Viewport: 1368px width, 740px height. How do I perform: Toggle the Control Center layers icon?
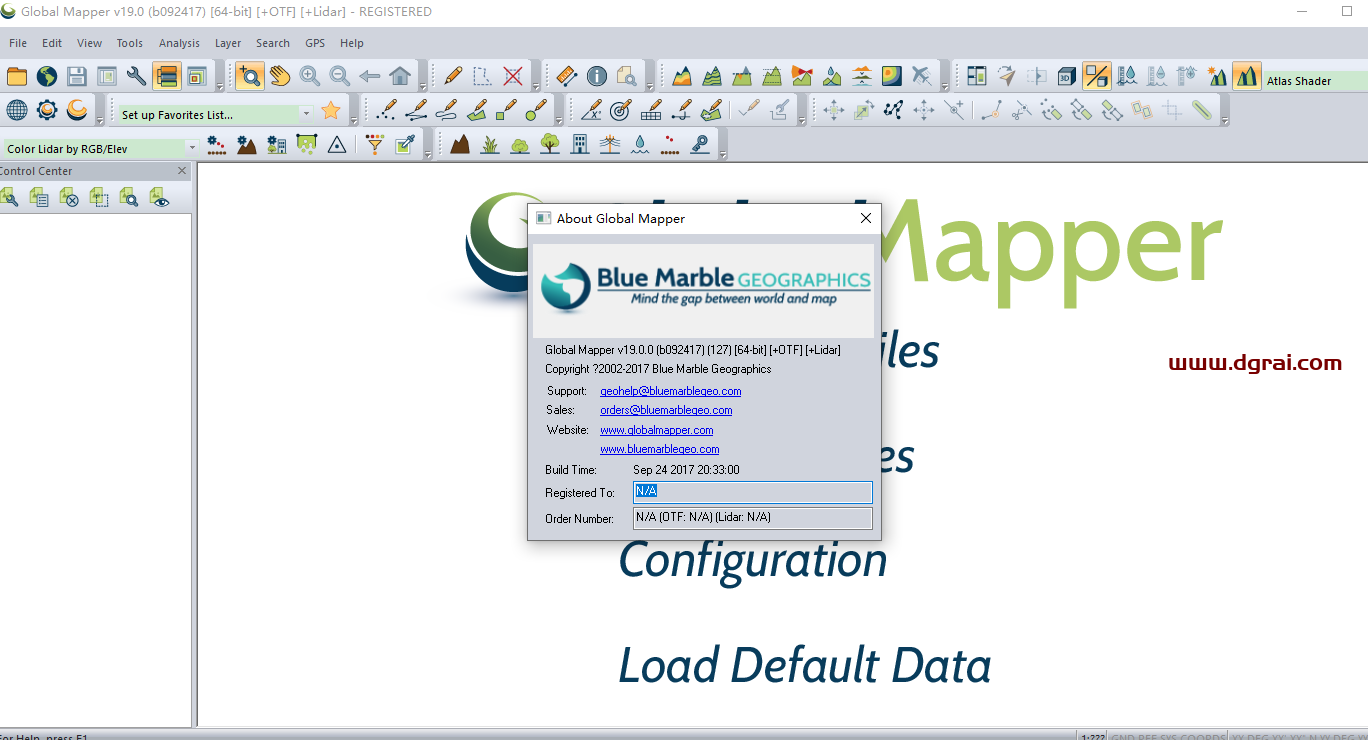pyautogui.click(x=167, y=76)
